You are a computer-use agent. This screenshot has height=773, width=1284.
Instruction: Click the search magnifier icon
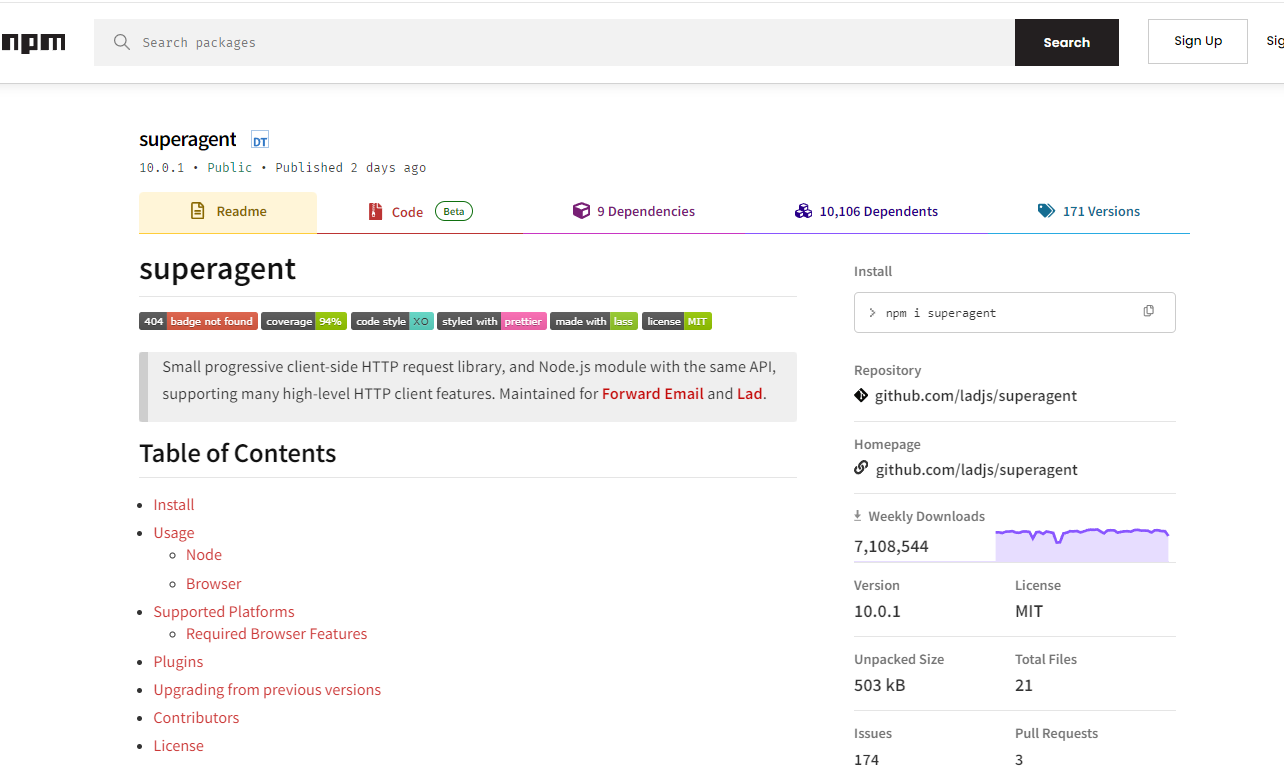coord(122,42)
